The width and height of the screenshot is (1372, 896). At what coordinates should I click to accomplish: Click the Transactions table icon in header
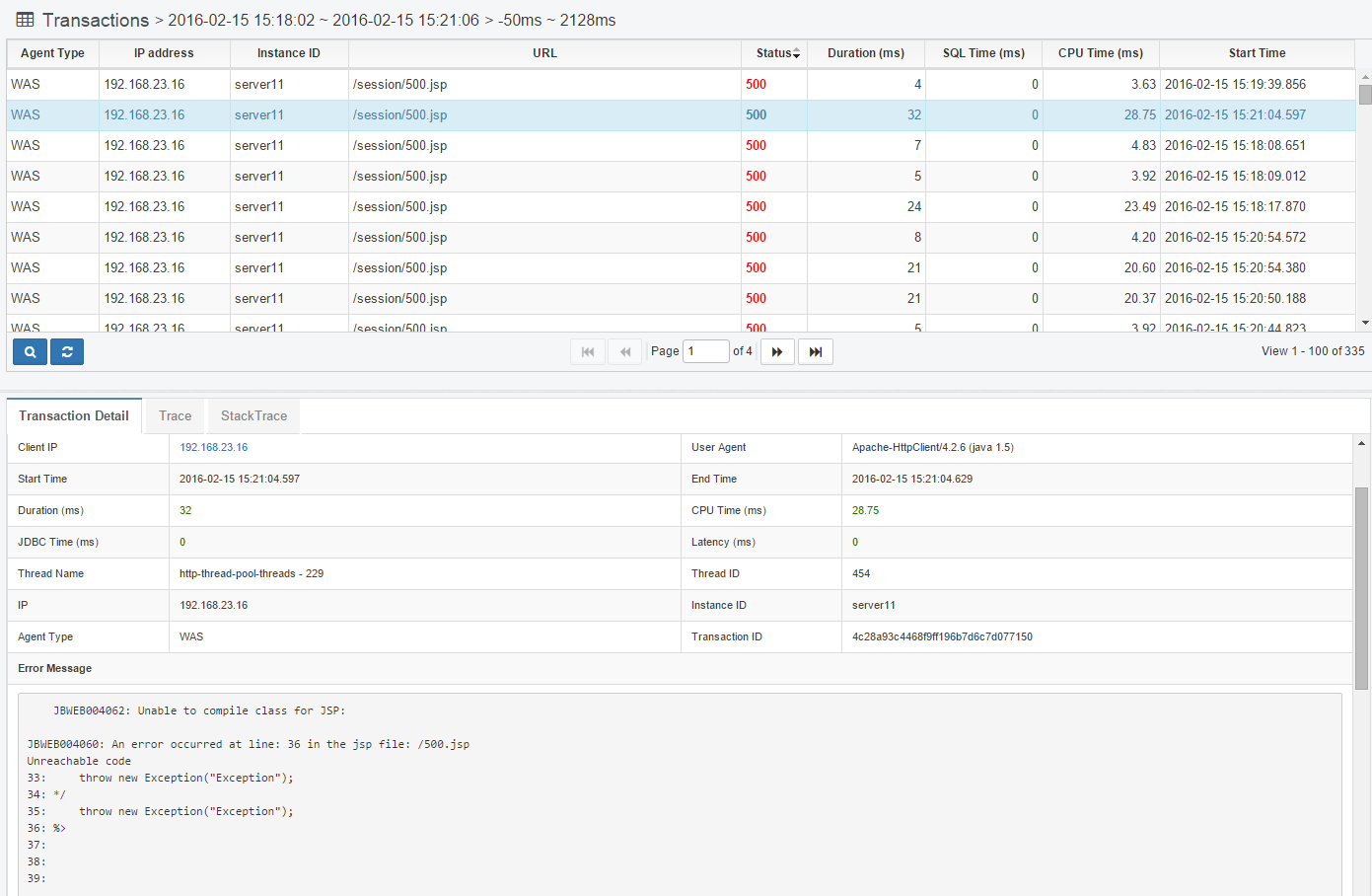click(x=26, y=20)
